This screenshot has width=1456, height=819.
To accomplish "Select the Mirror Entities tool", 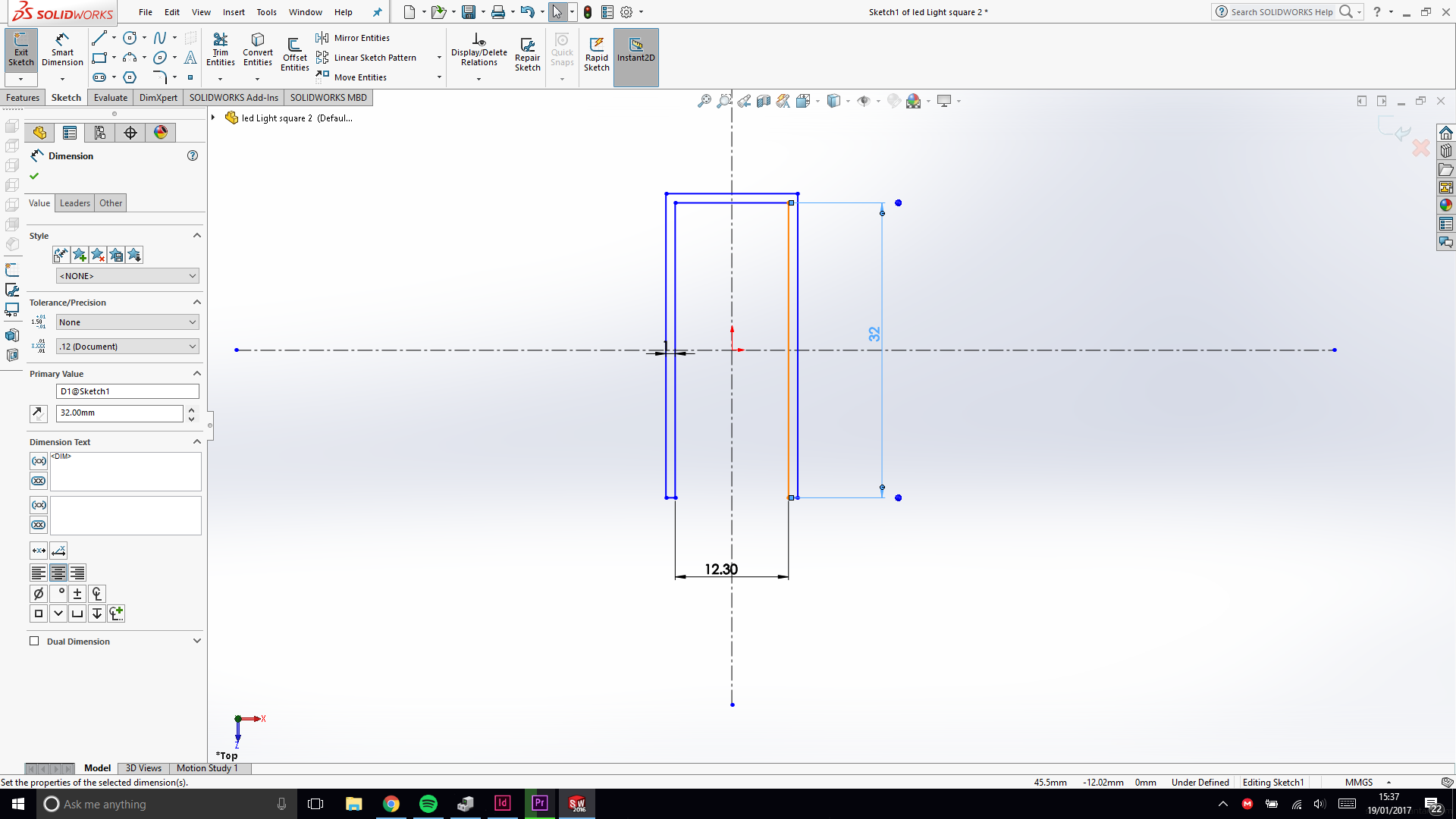I will coord(353,38).
